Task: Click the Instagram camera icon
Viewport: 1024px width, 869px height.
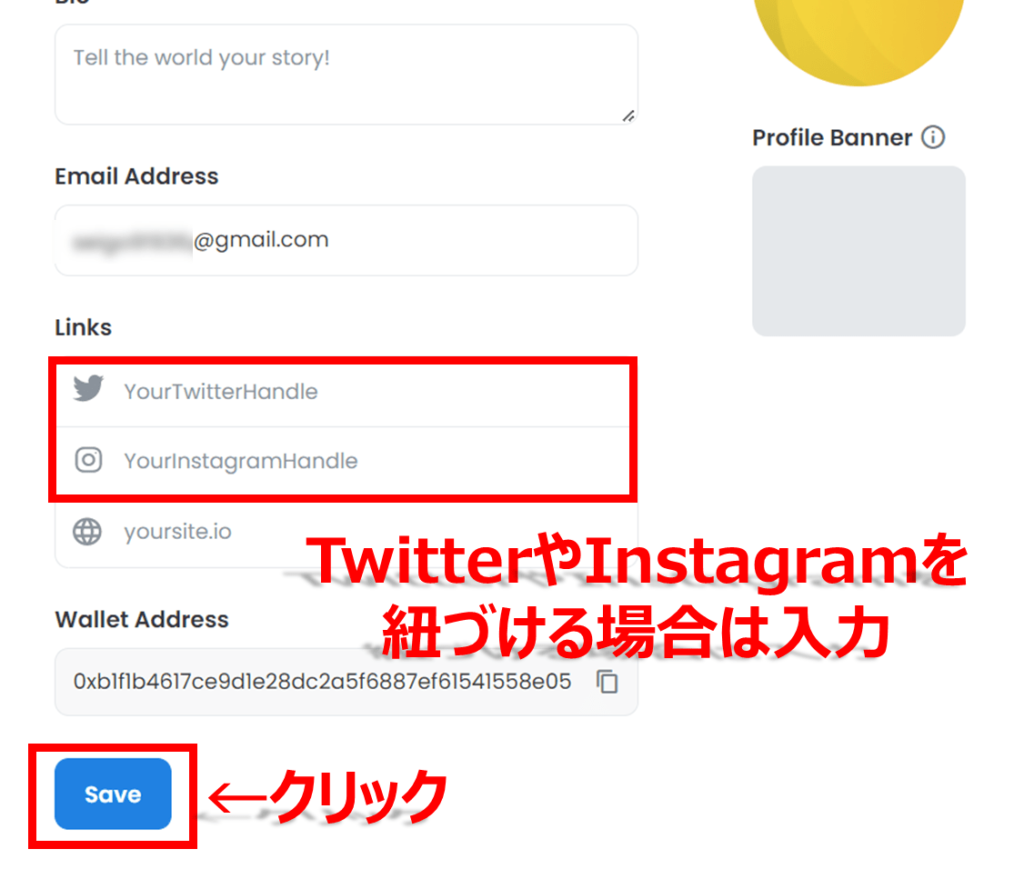Action: 88,460
